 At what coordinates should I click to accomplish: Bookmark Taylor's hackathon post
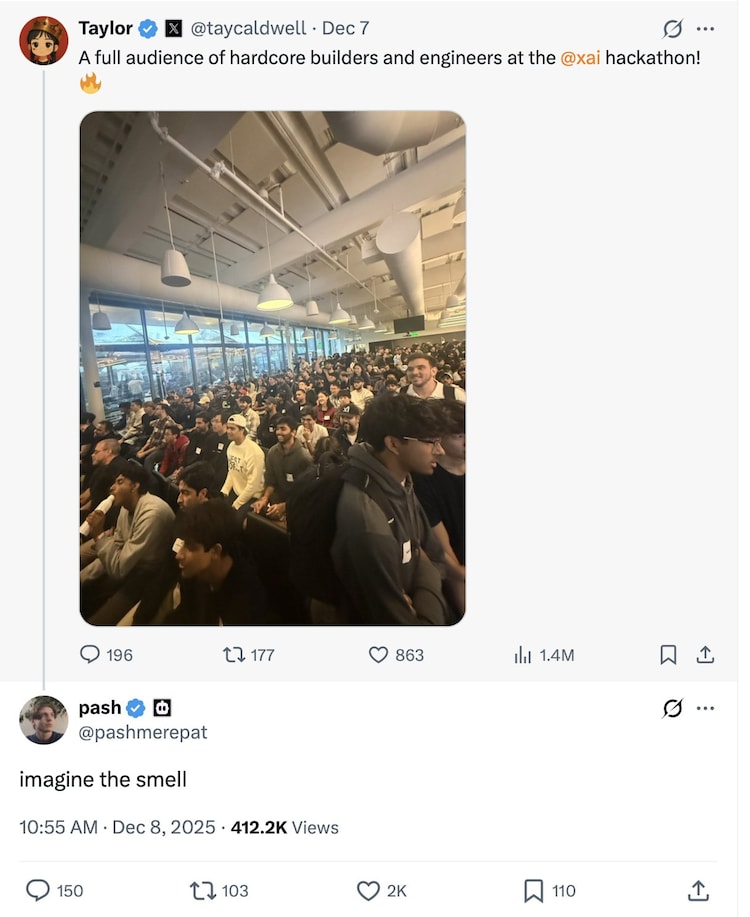coord(668,654)
